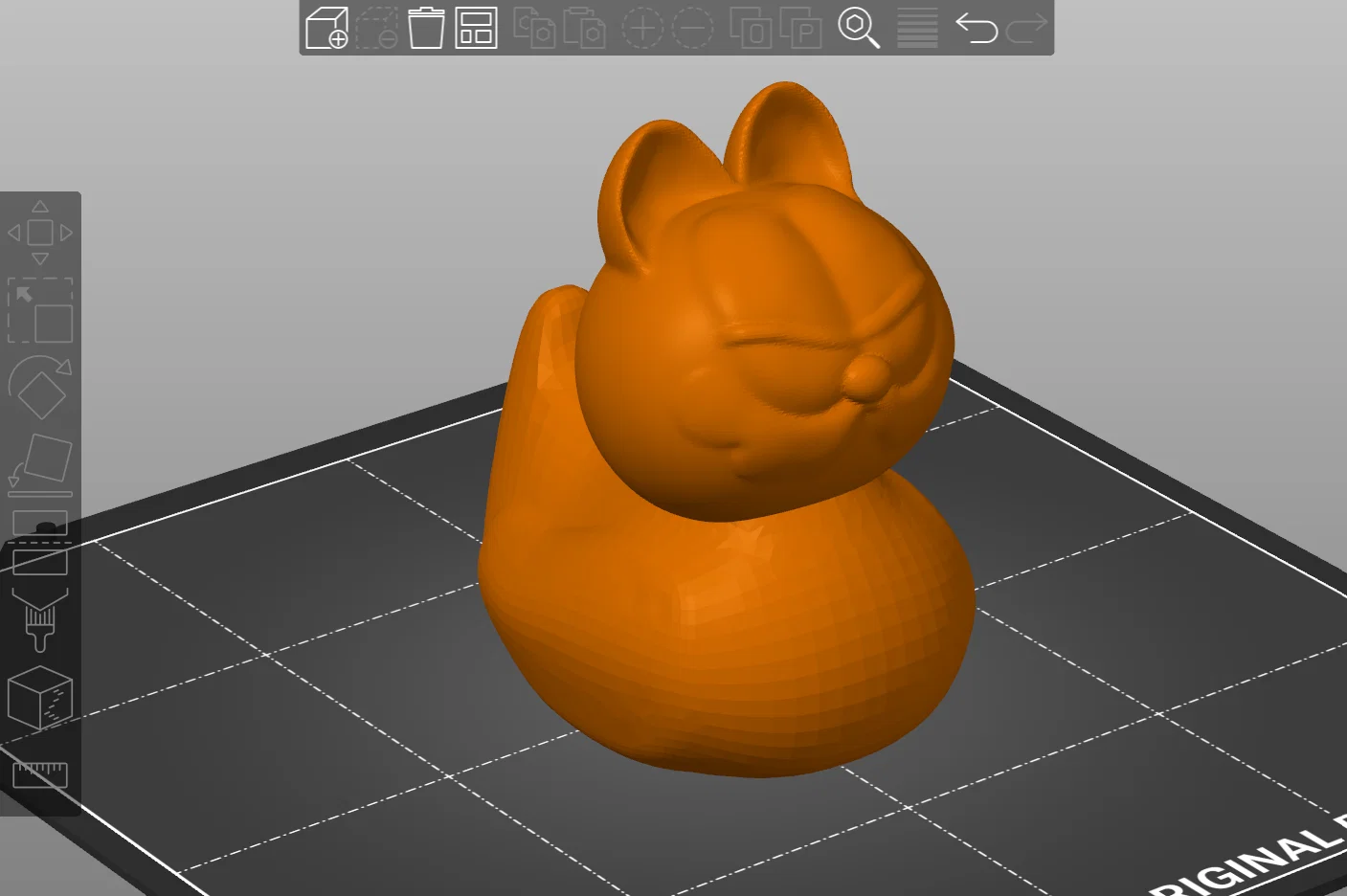The height and width of the screenshot is (896, 1347).
Task: Click the Copy icon in top toolbar
Action: coord(534,28)
